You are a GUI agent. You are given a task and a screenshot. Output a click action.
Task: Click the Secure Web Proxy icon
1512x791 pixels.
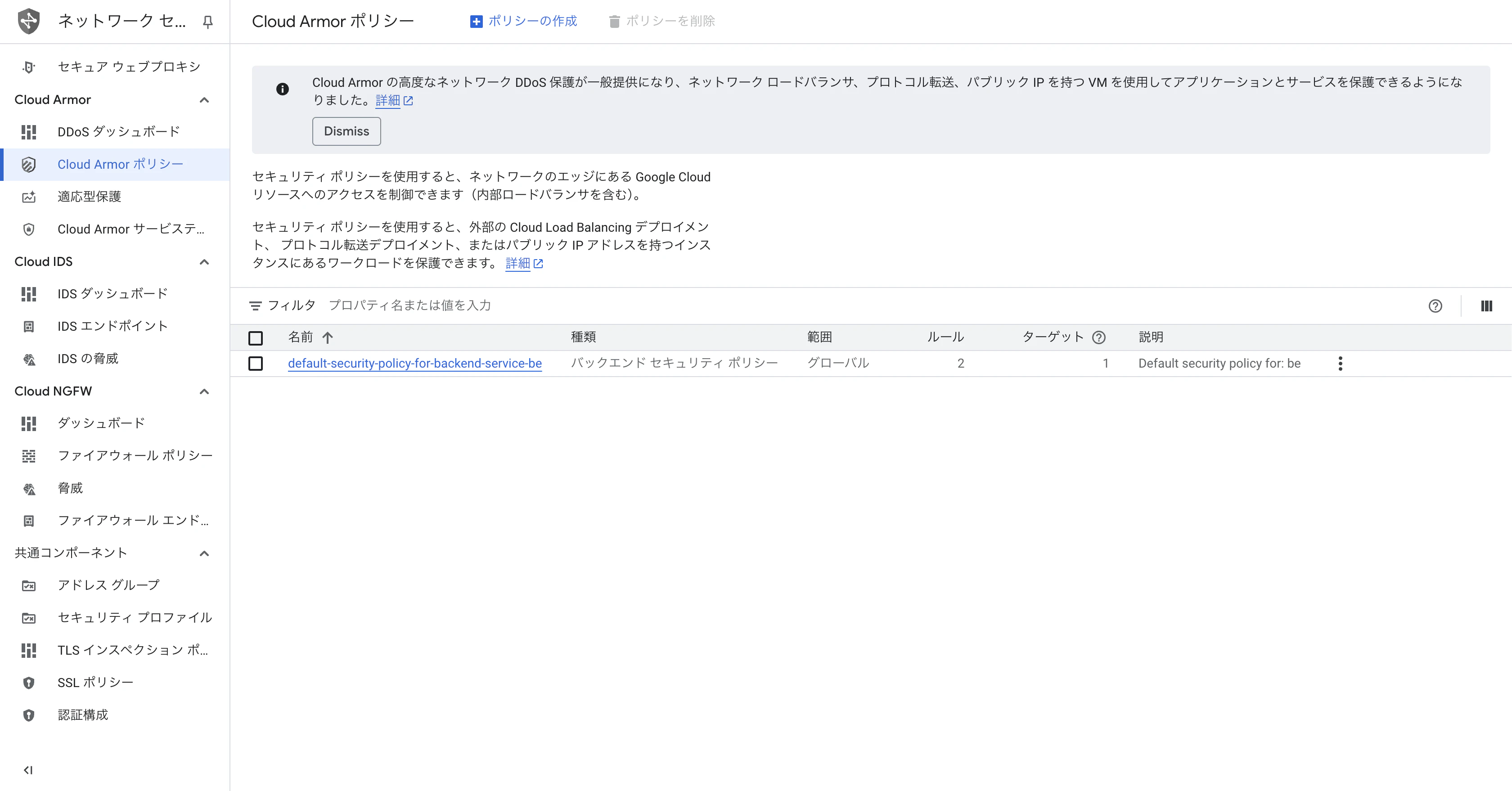pyautogui.click(x=29, y=67)
